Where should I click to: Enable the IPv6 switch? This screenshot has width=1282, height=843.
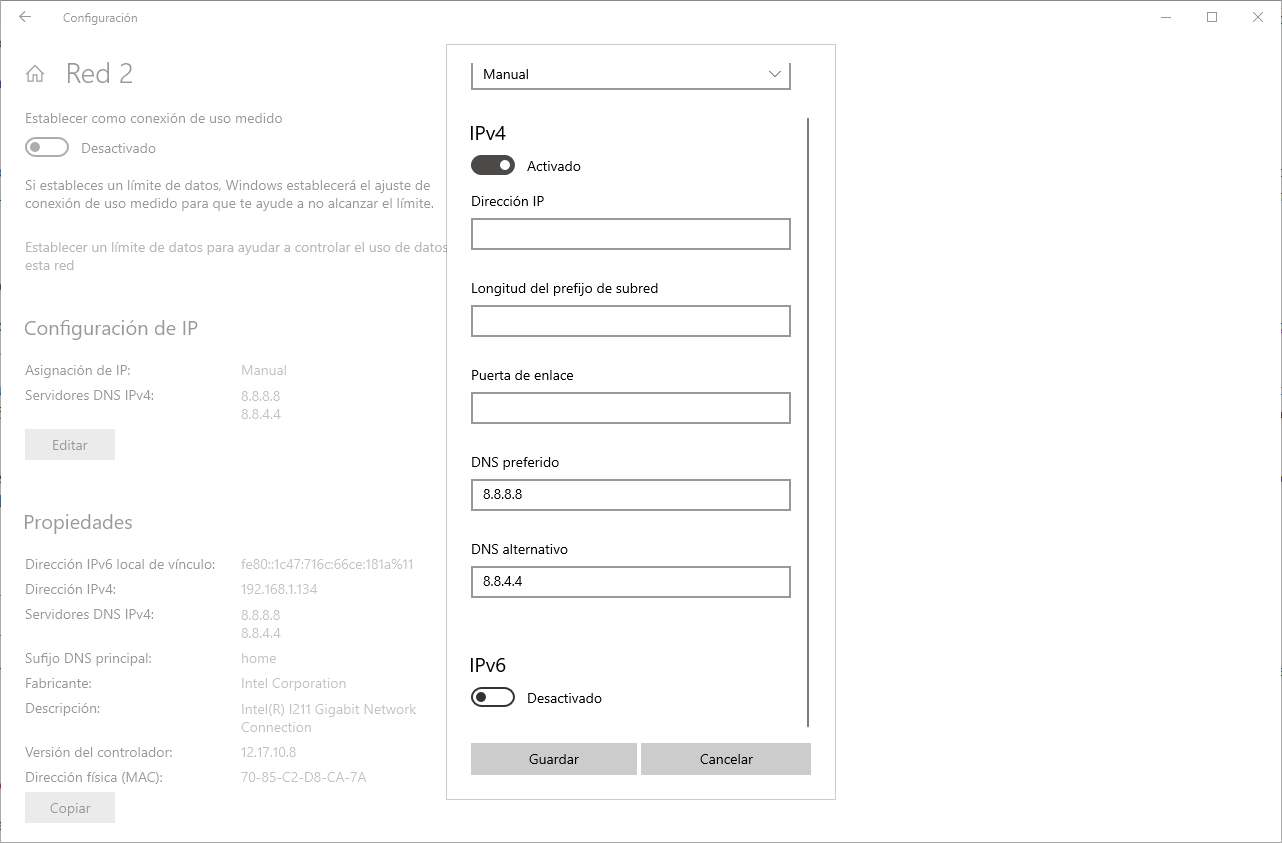coord(493,698)
